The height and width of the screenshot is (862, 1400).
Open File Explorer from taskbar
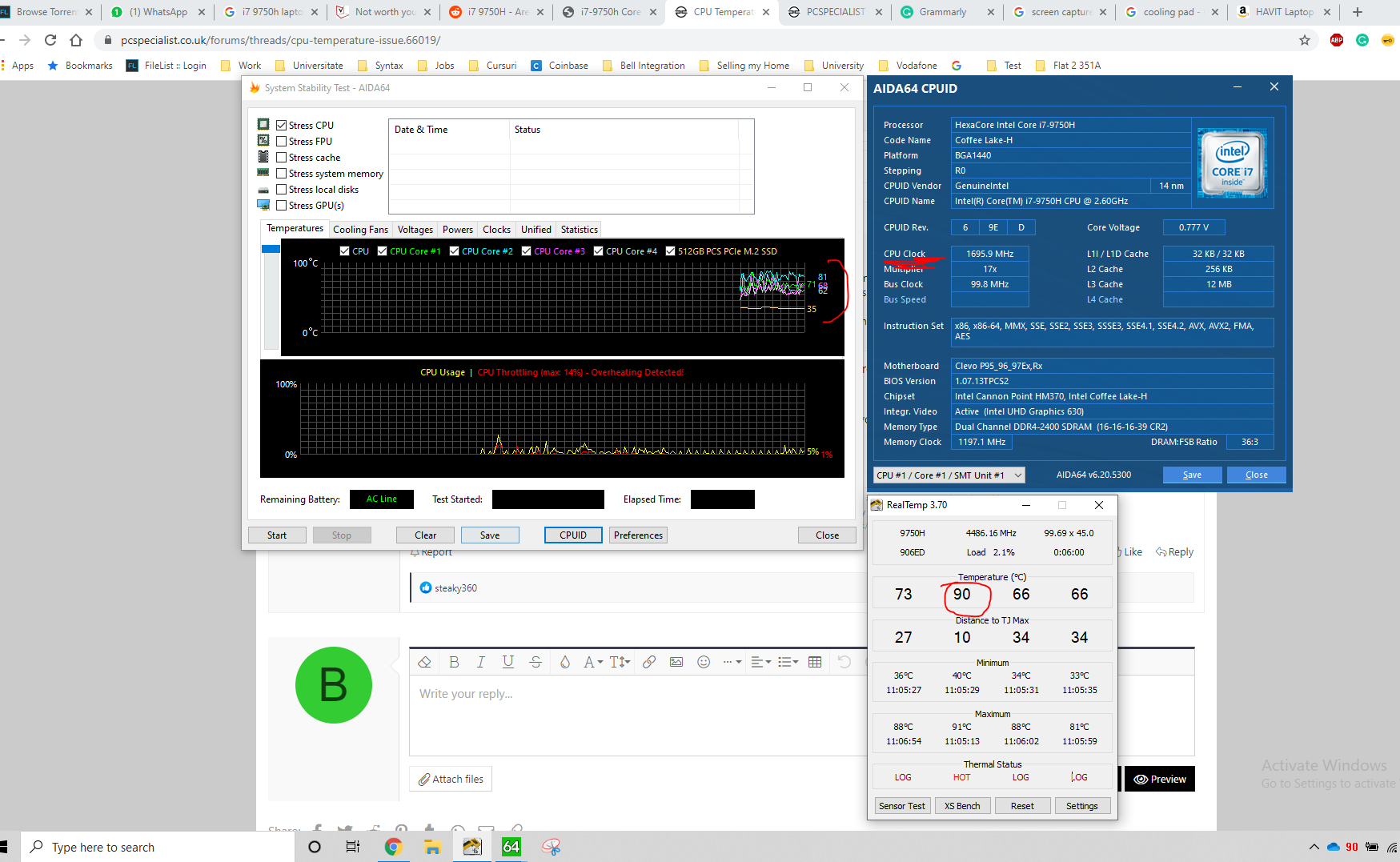coord(432,847)
